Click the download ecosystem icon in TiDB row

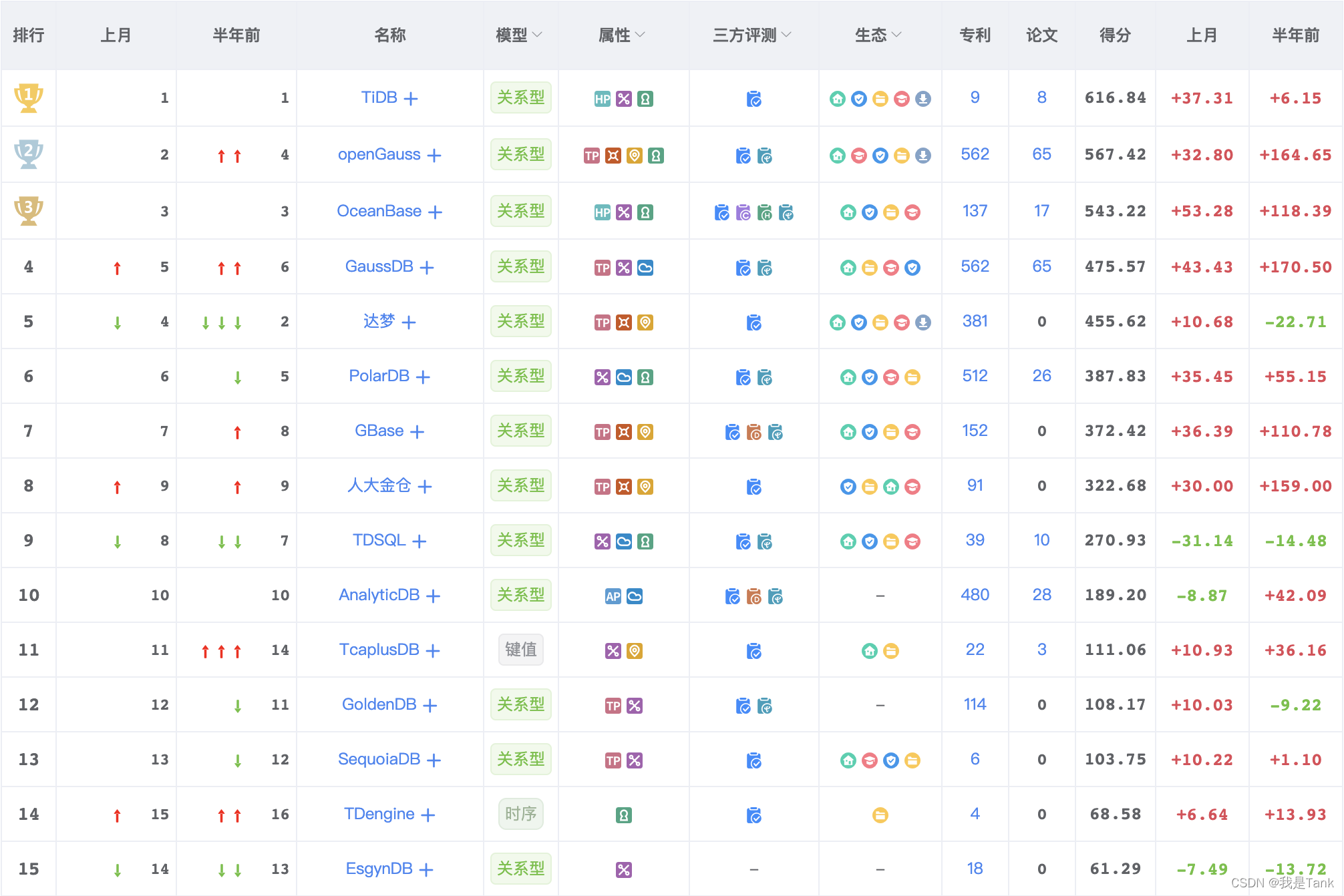[x=923, y=99]
